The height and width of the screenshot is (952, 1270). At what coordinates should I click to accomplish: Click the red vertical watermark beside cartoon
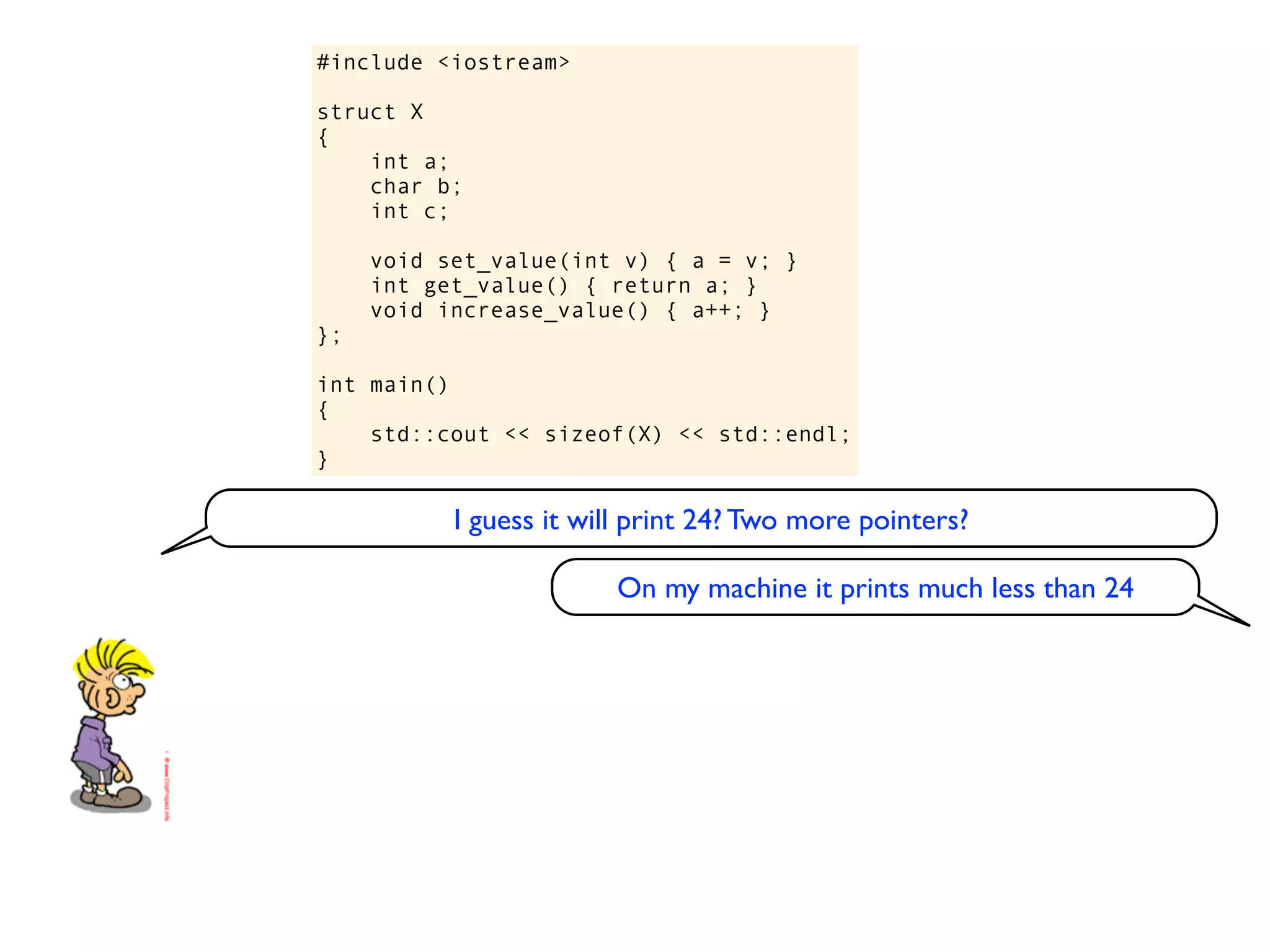(x=167, y=787)
